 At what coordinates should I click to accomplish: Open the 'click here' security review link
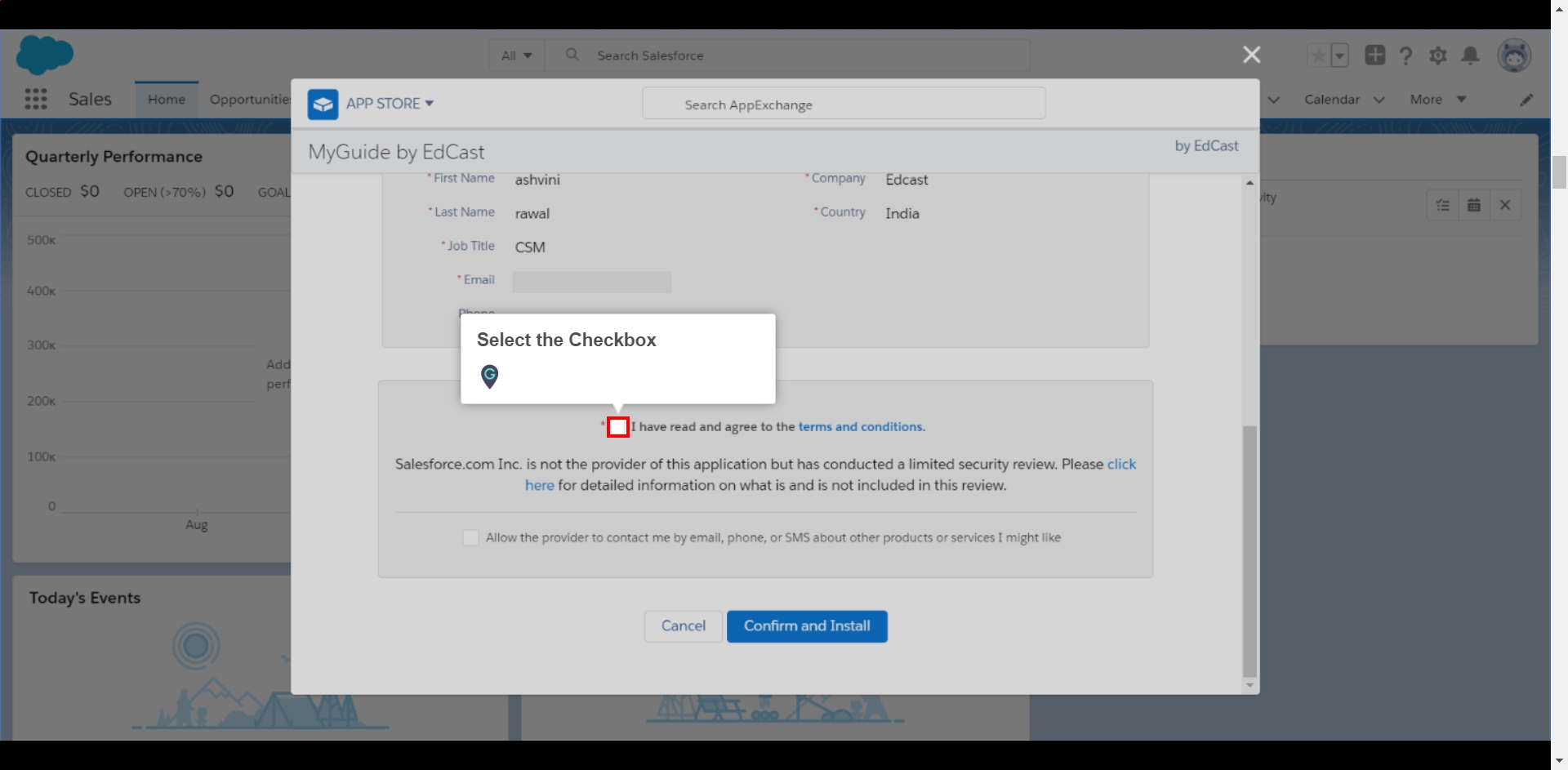tap(1121, 464)
